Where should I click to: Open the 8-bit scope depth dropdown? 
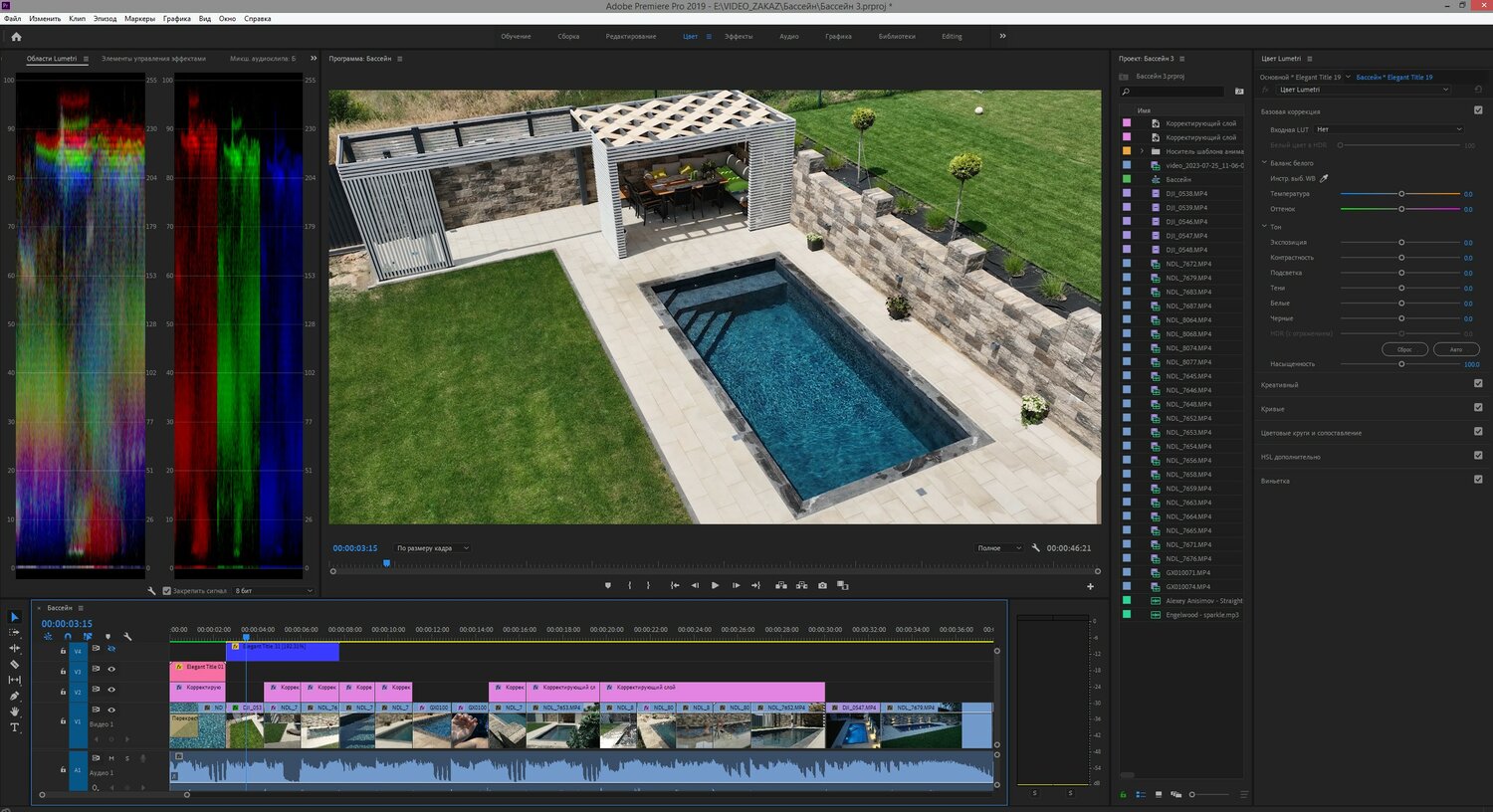tap(274, 590)
